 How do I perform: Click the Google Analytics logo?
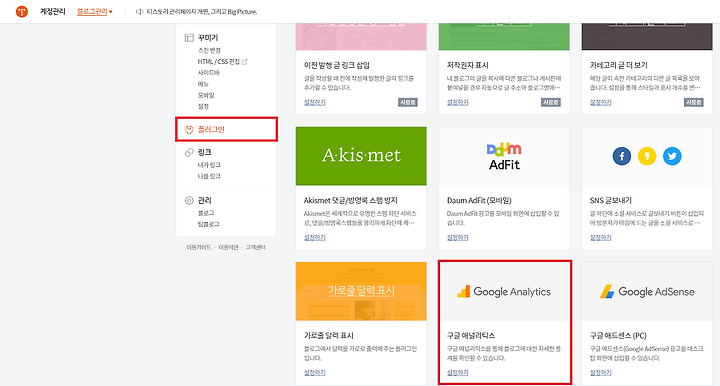point(504,291)
